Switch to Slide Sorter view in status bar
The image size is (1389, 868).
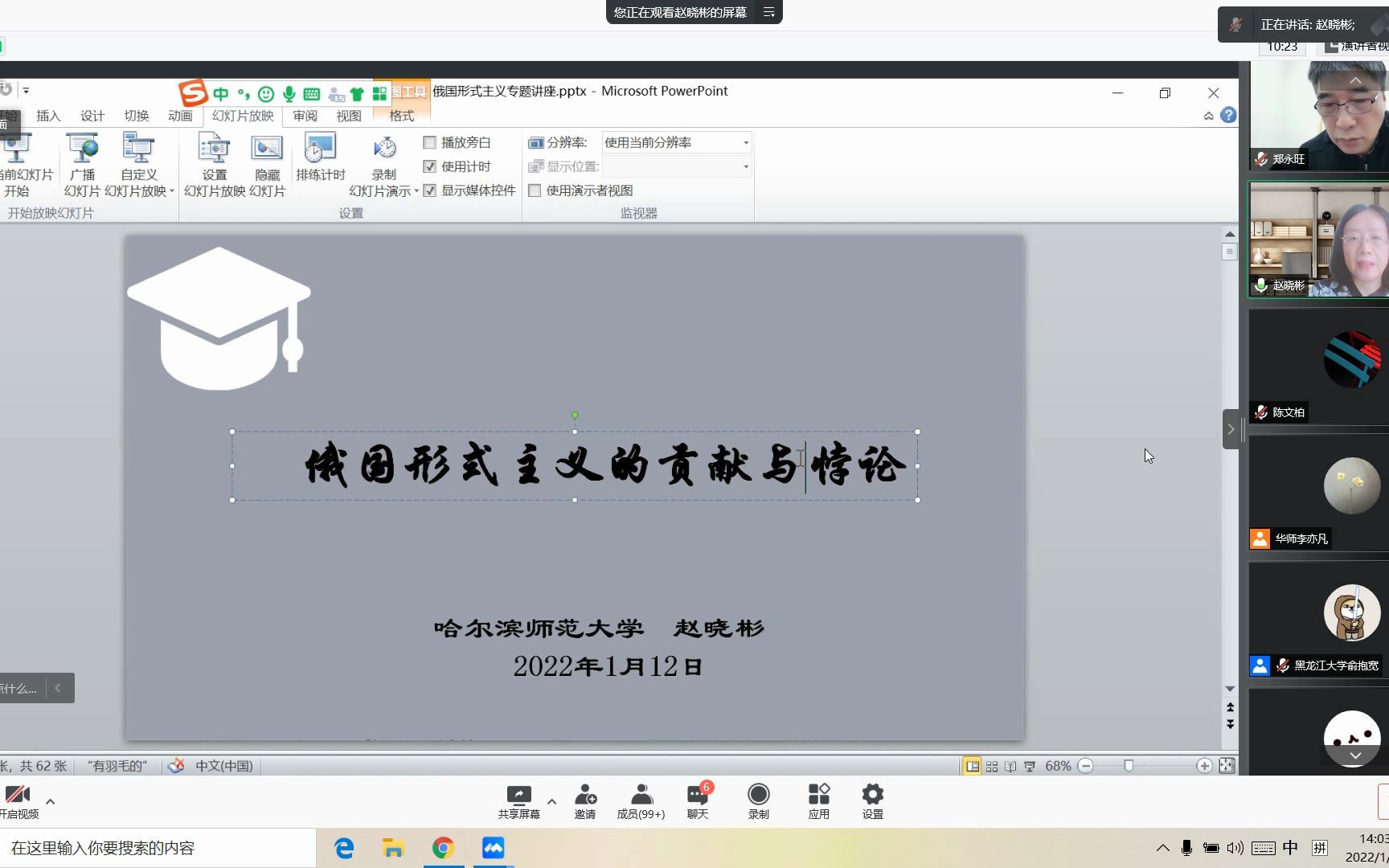(992, 766)
